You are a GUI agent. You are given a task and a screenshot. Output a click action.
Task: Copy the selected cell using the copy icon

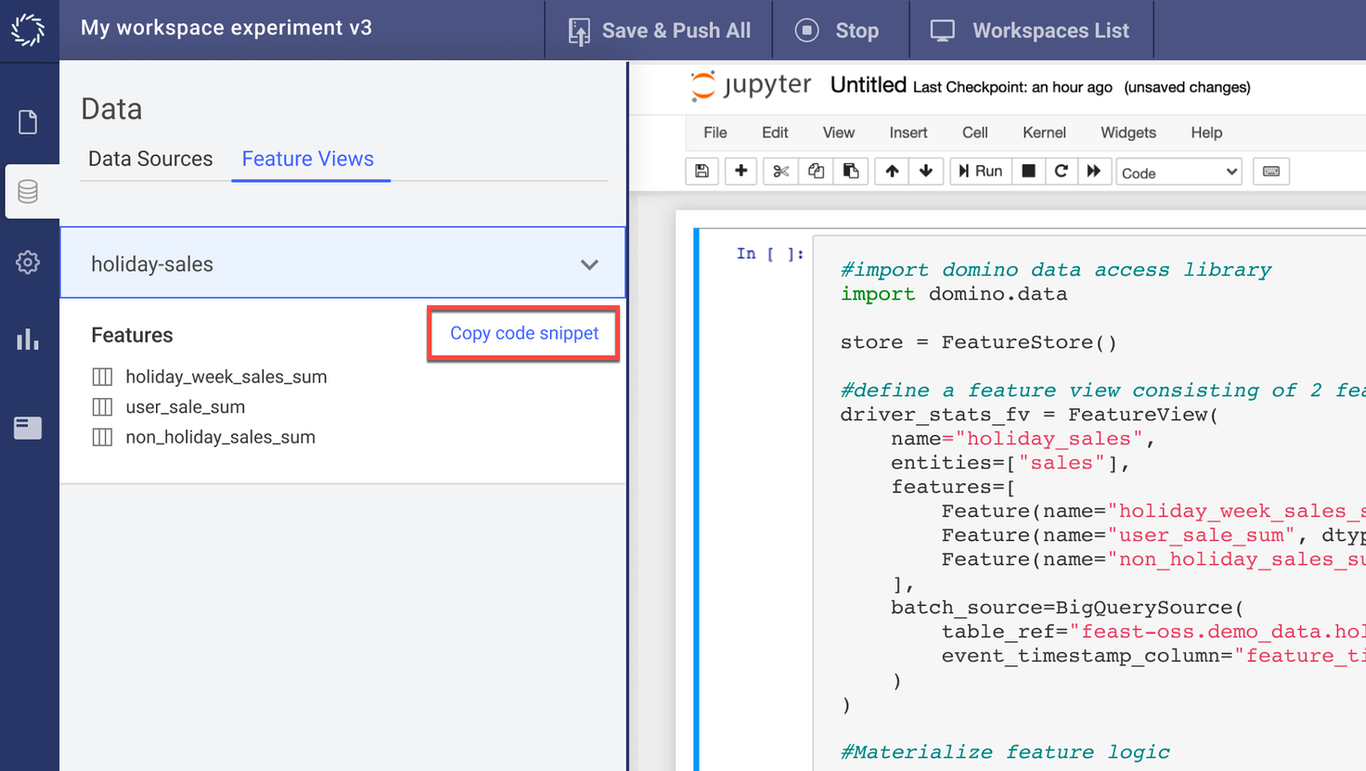816,171
